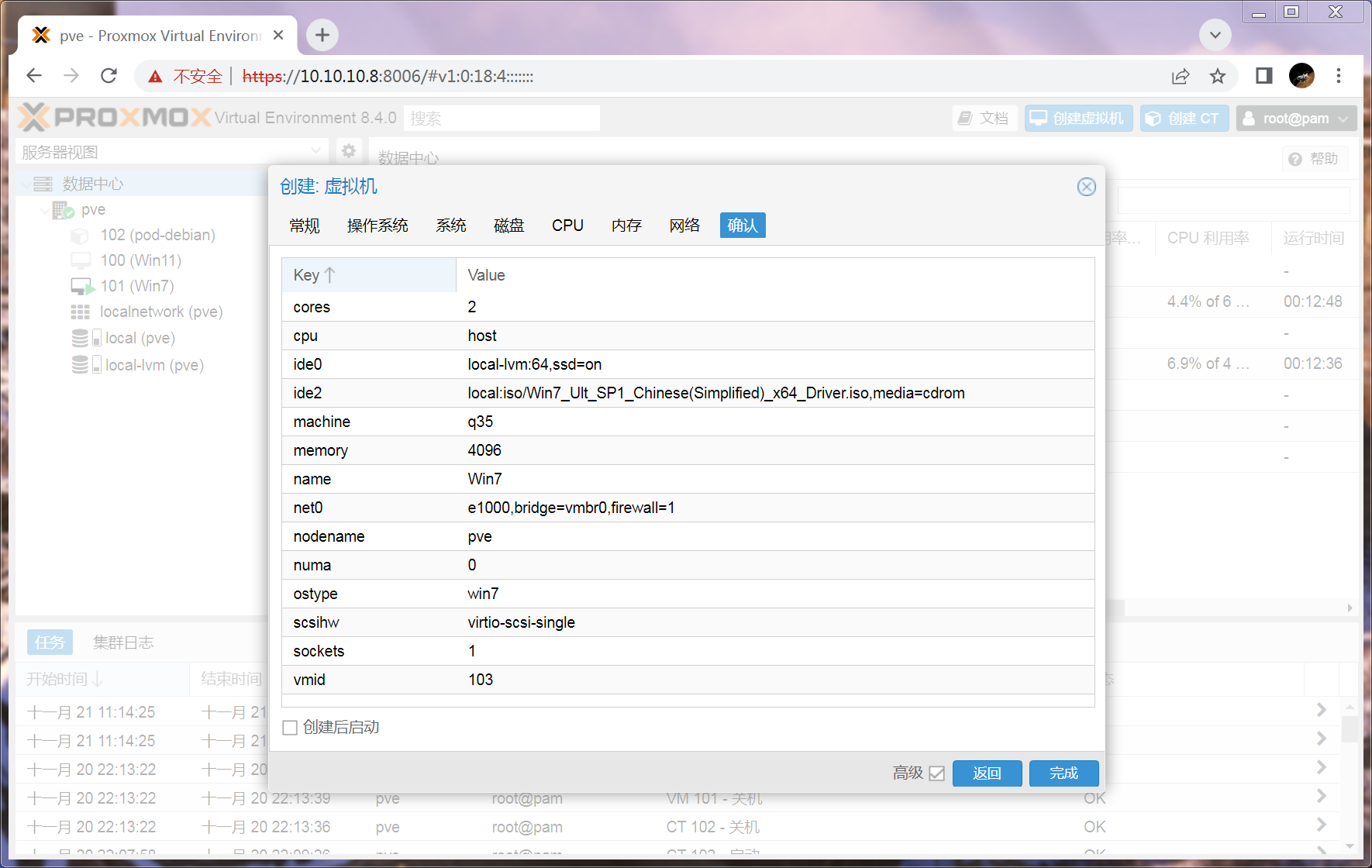
Task: Click the share page icon in address bar
Action: coord(1181,76)
